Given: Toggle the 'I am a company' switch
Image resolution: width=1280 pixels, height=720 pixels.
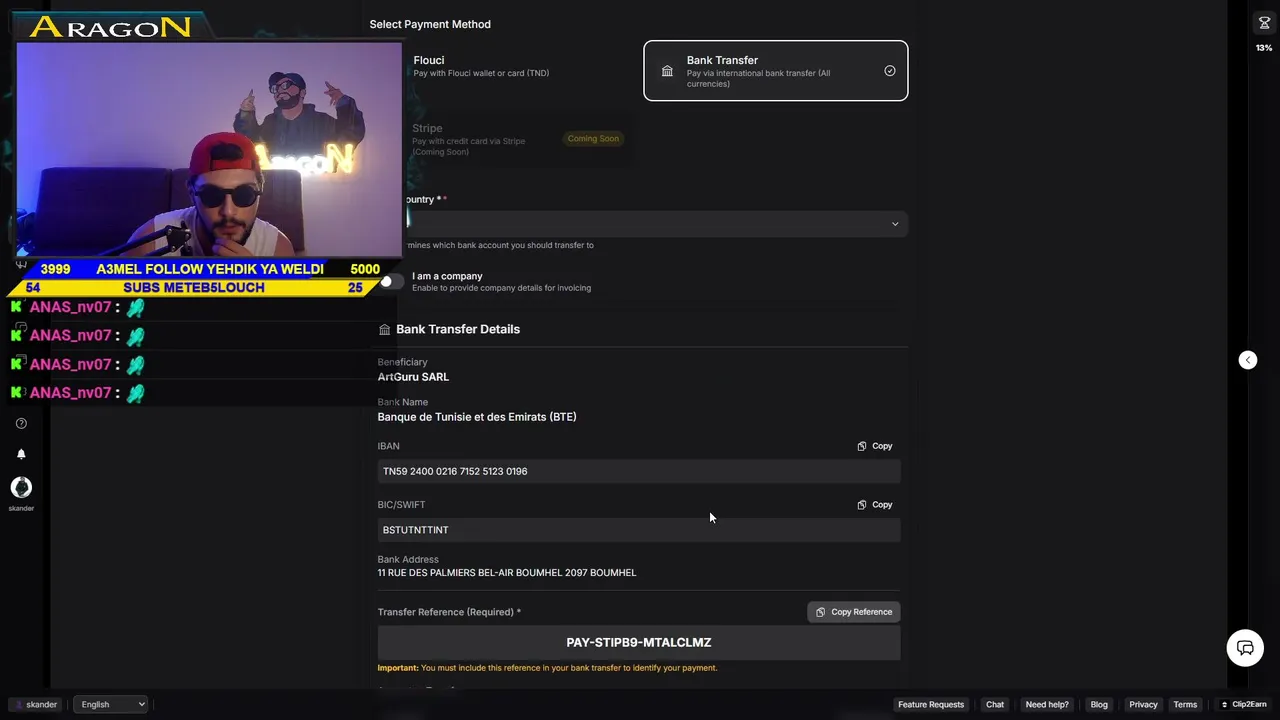Looking at the screenshot, I should point(392,282).
